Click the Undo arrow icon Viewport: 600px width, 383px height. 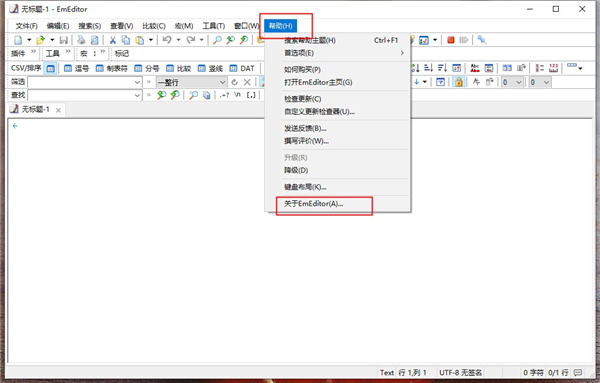(167, 40)
